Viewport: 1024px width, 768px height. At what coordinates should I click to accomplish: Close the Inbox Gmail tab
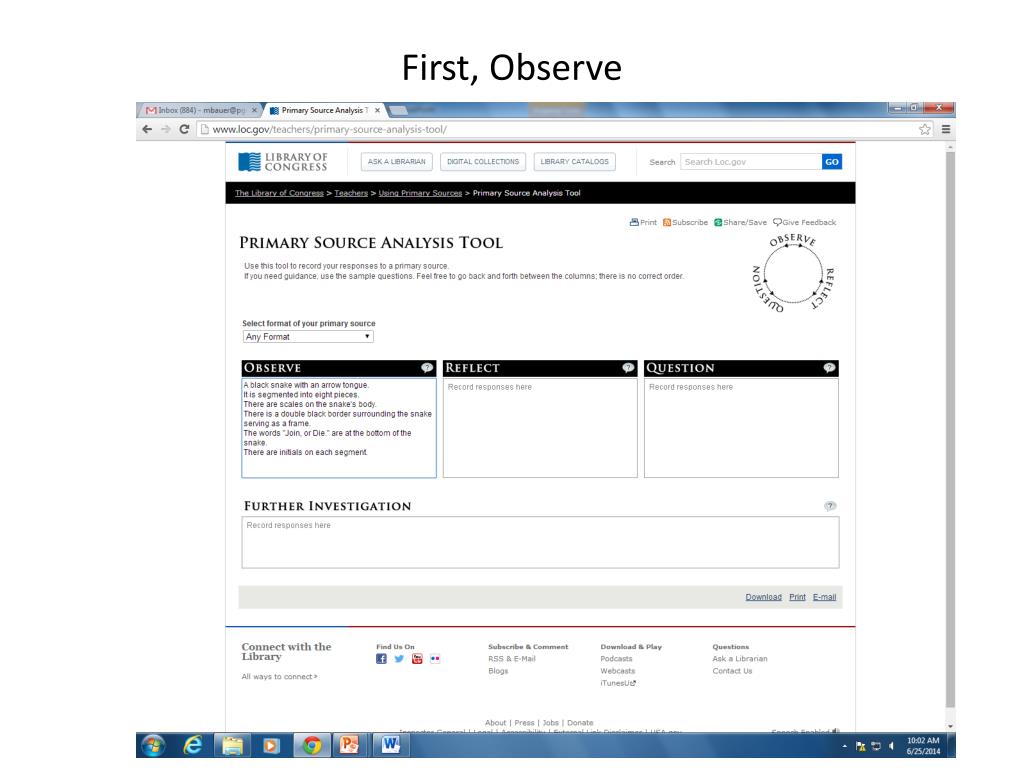254,110
